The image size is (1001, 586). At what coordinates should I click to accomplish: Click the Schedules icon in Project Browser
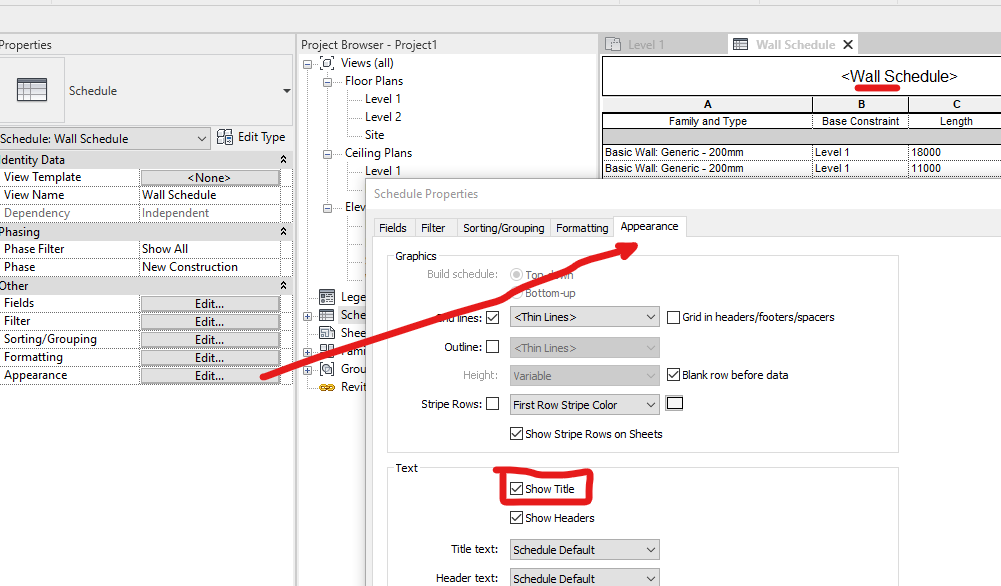pyautogui.click(x=327, y=315)
